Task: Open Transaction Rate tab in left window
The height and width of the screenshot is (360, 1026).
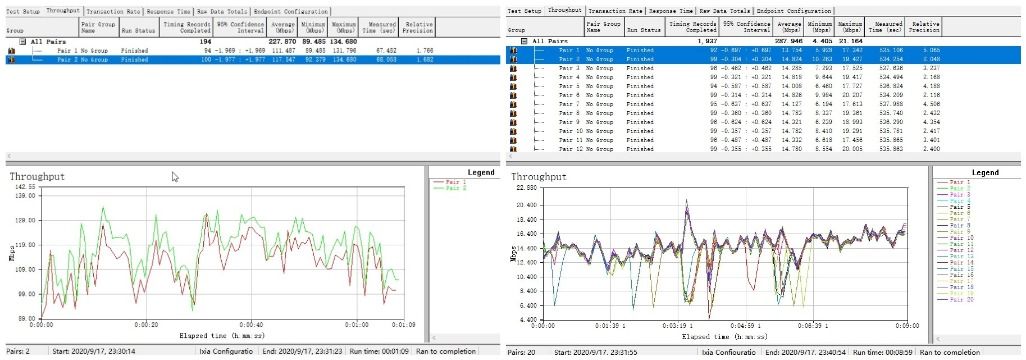Action: pyautogui.click(x=114, y=12)
